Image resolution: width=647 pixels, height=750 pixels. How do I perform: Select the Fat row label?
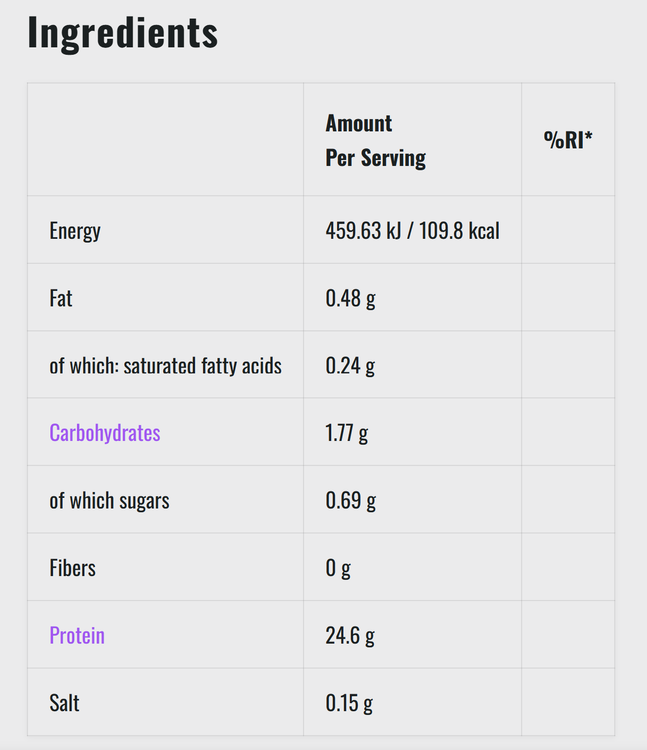(61, 298)
